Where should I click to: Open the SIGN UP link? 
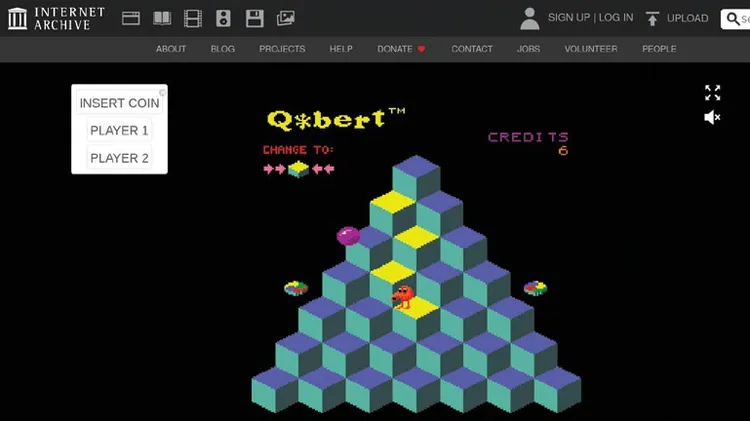(569, 18)
